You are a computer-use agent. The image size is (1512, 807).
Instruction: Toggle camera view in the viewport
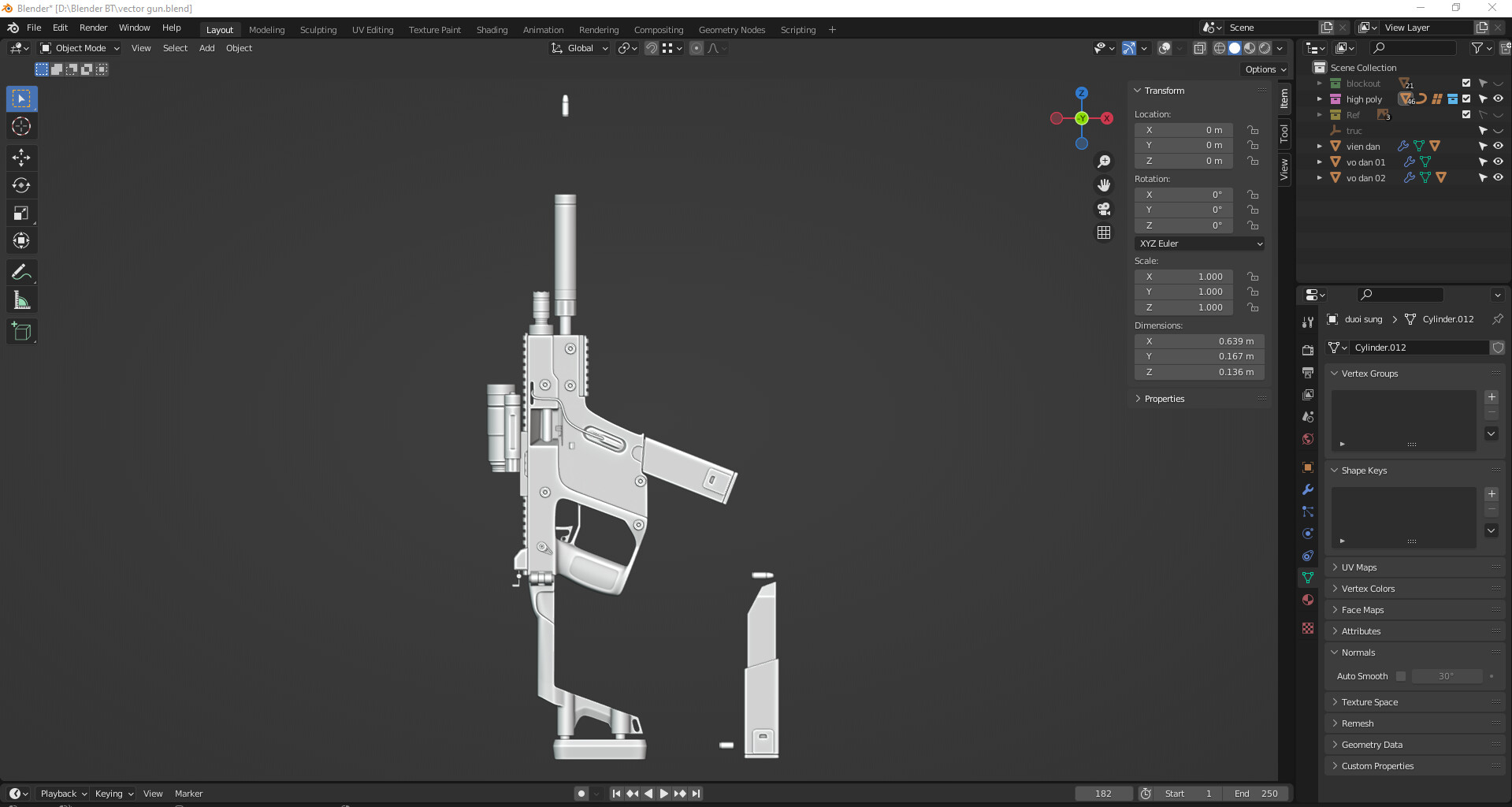tap(1104, 209)
